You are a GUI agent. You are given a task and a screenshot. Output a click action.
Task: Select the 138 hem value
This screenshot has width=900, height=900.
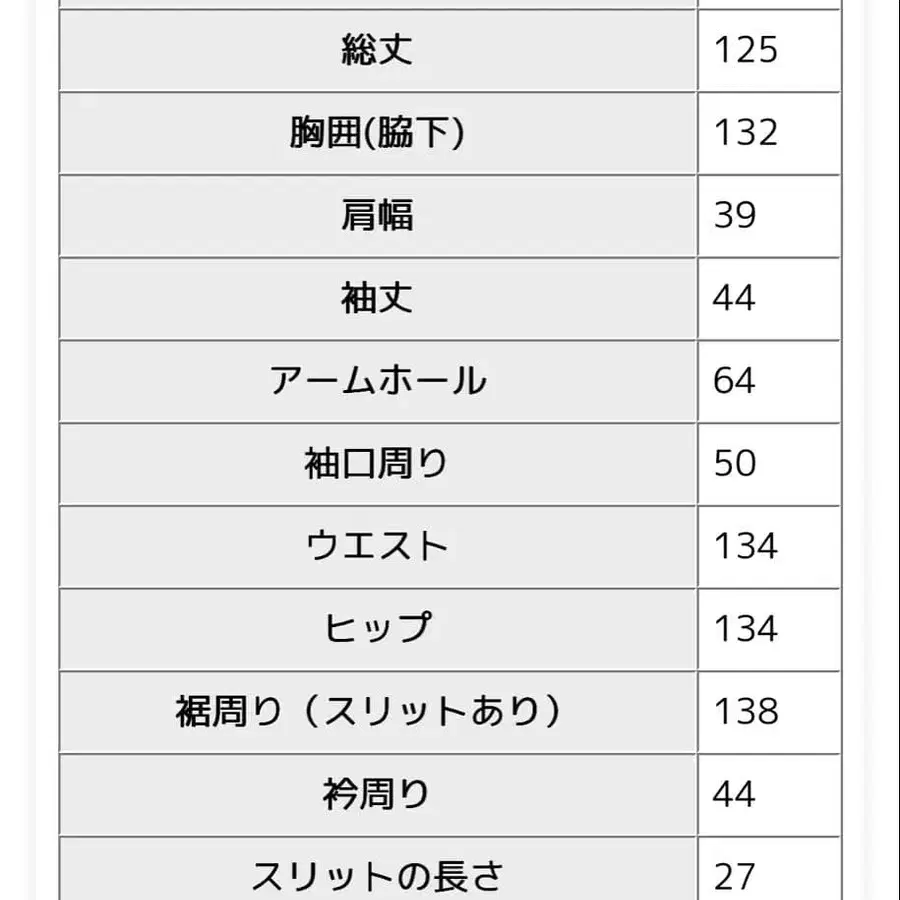point(746,711)
